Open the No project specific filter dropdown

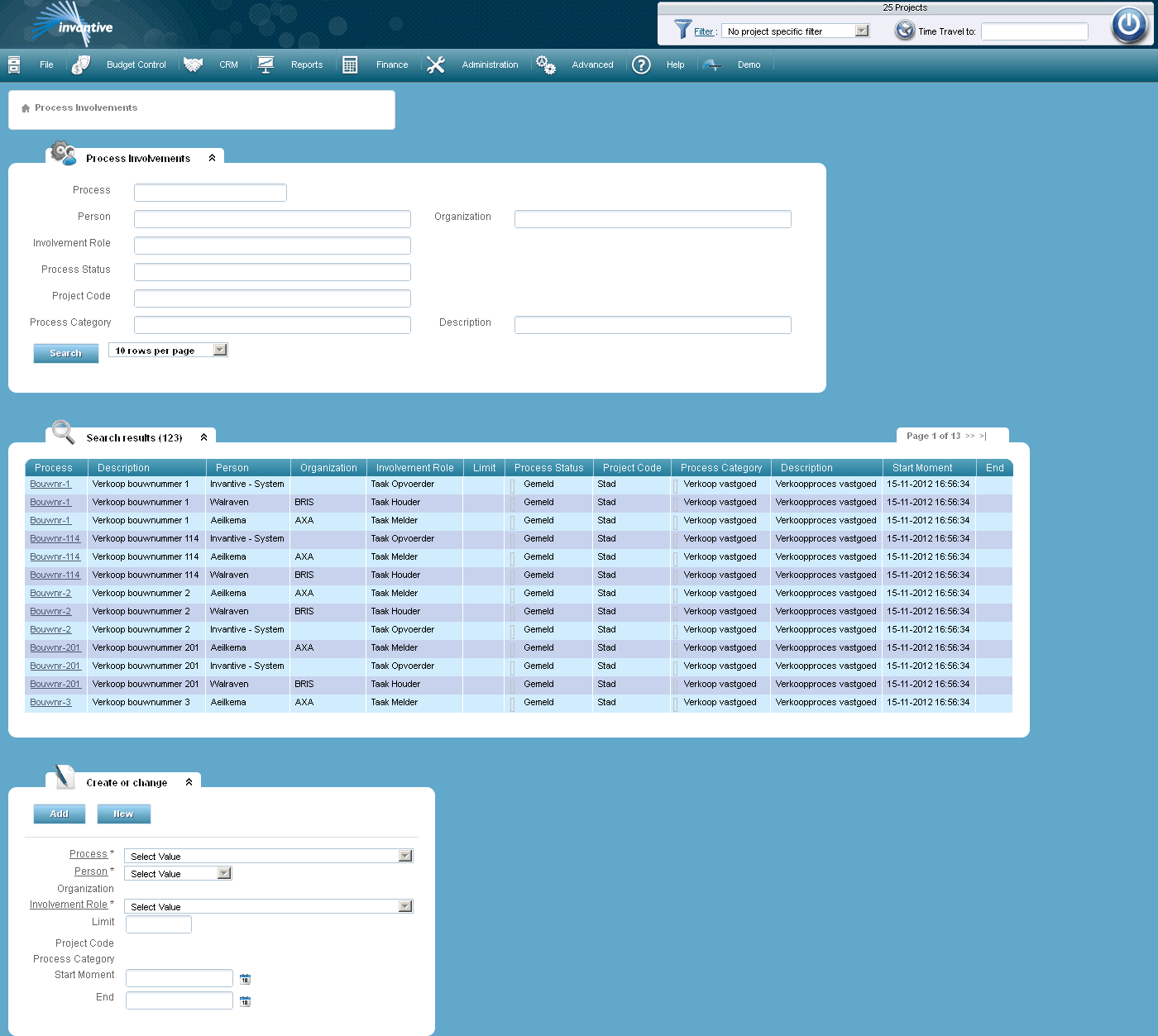pyautogui.click(x=863, y=30)
